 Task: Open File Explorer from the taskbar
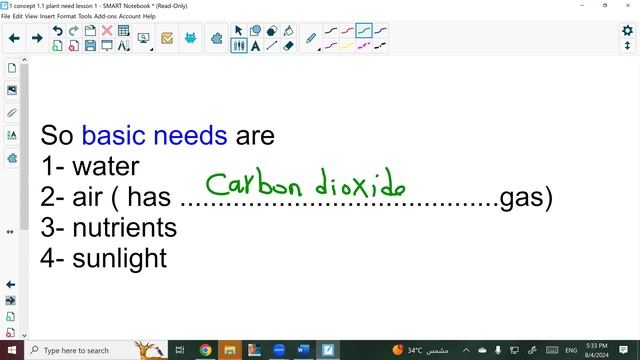[230, 350]
